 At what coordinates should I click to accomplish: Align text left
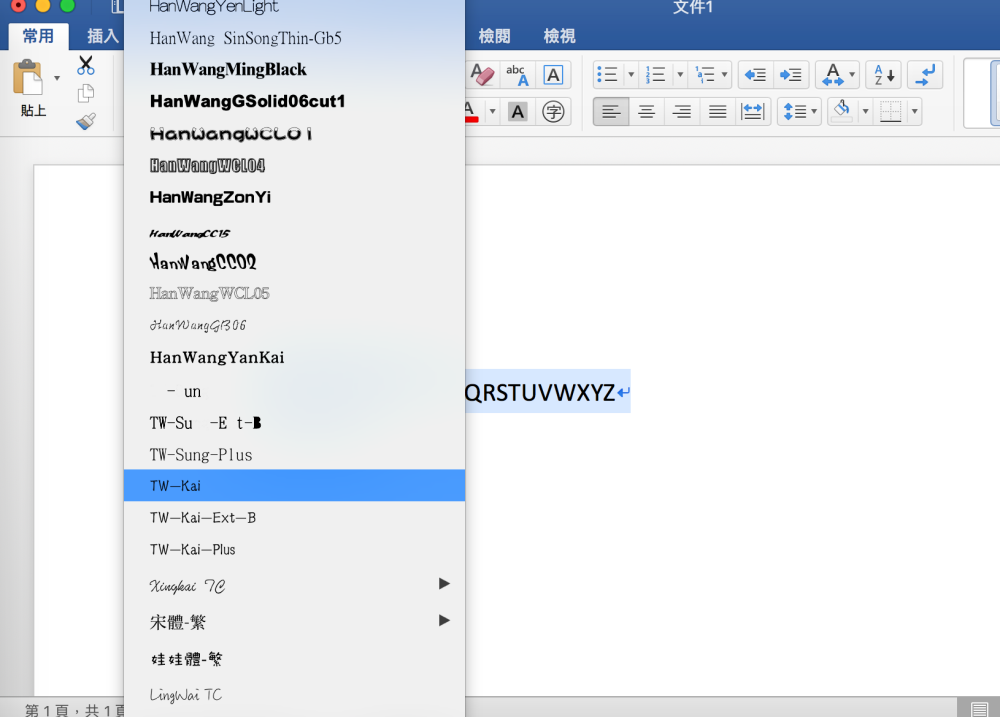coord(611,112)
